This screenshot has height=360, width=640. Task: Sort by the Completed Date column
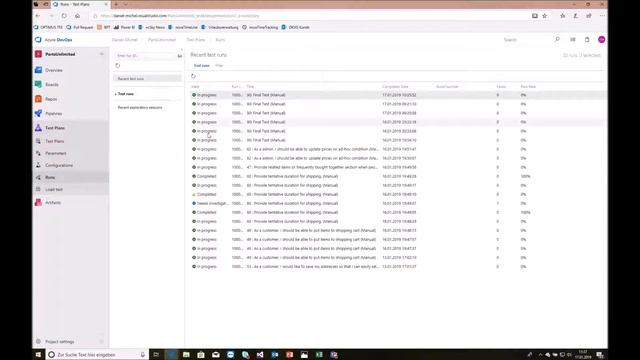click(x=395, y=87)
